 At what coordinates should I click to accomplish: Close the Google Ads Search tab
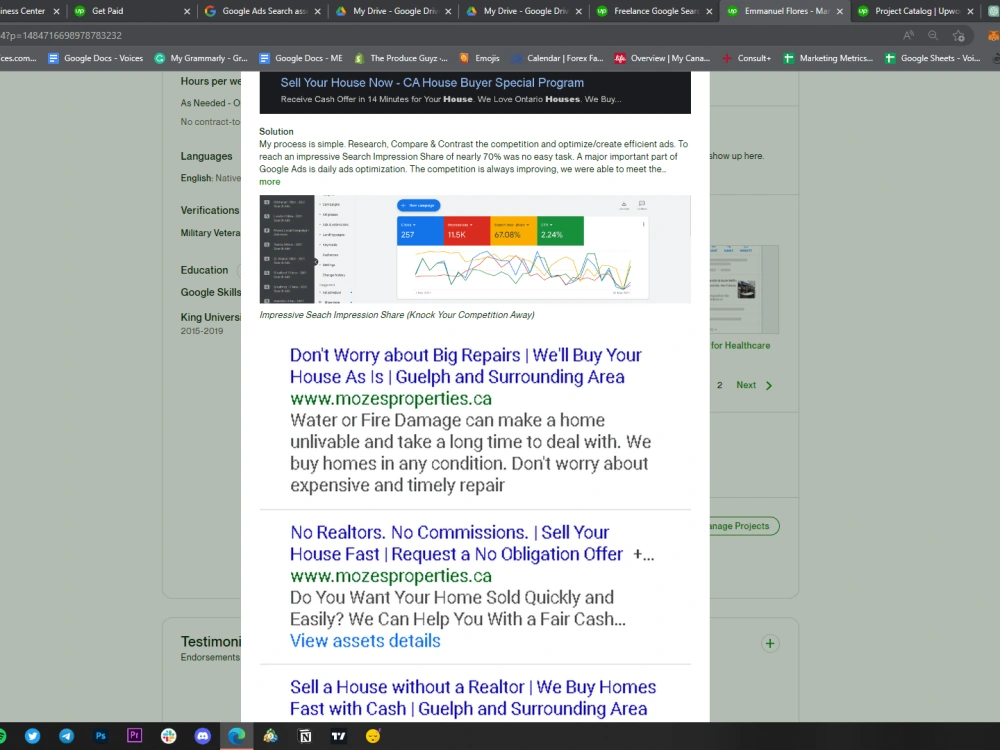(318, 11)
